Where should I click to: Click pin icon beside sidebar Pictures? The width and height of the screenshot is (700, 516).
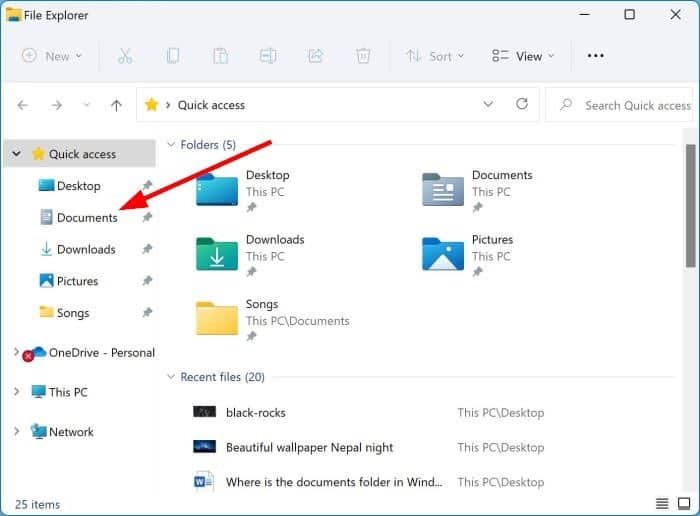(147, 281)
